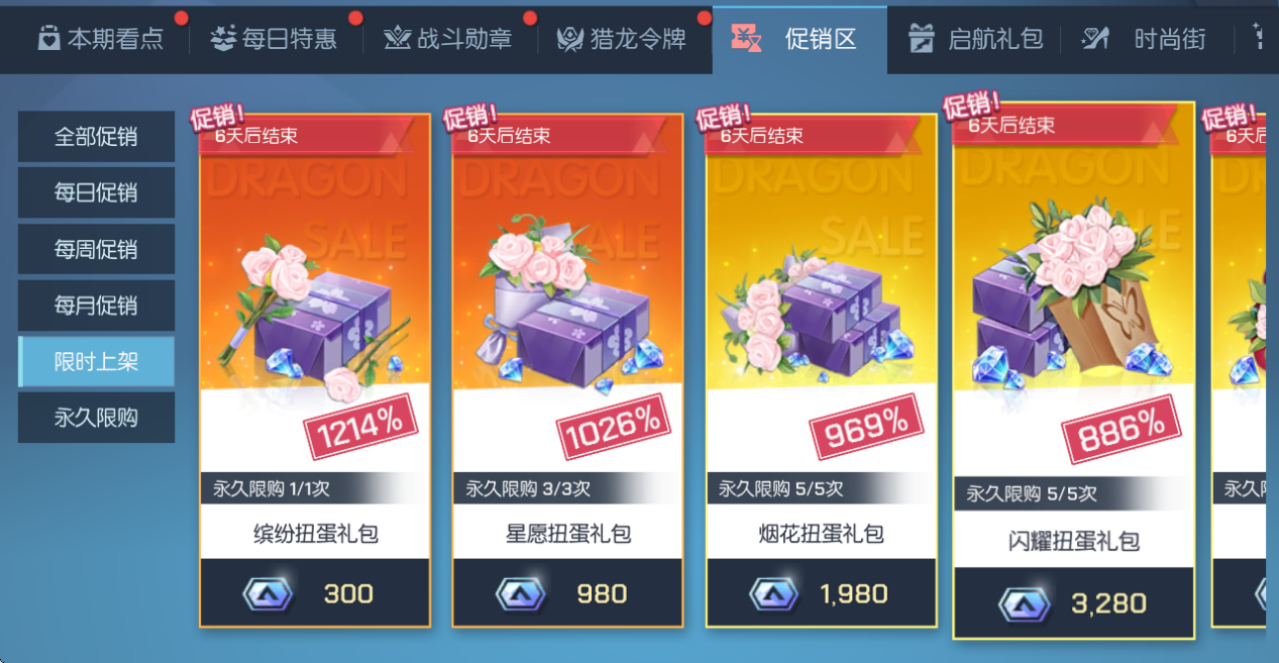Open the 启航礼包 gift box tab

click(x=975, y=39)
